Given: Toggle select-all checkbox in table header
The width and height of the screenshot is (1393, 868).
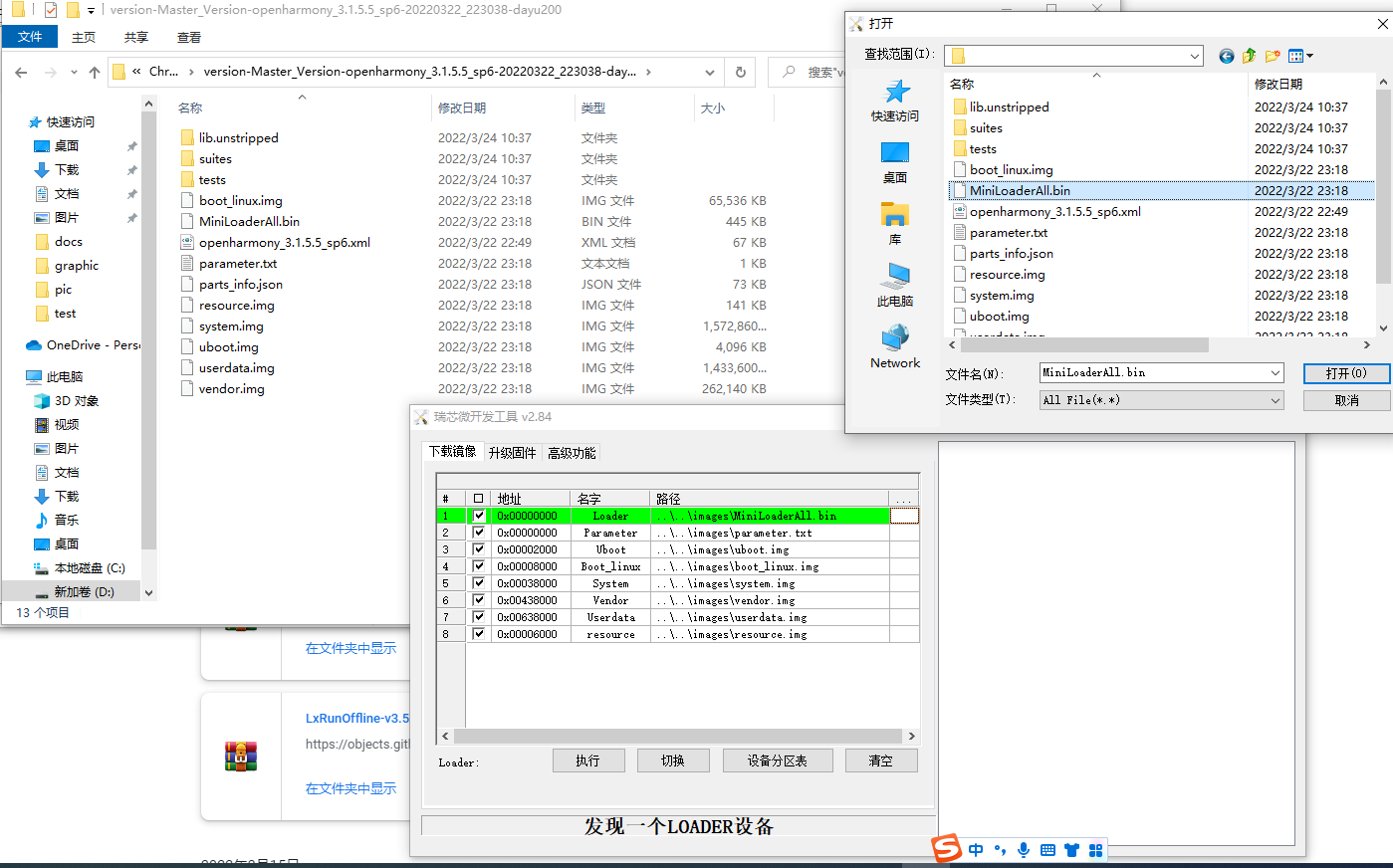Looking at the screenshot, I should point(479,499).
